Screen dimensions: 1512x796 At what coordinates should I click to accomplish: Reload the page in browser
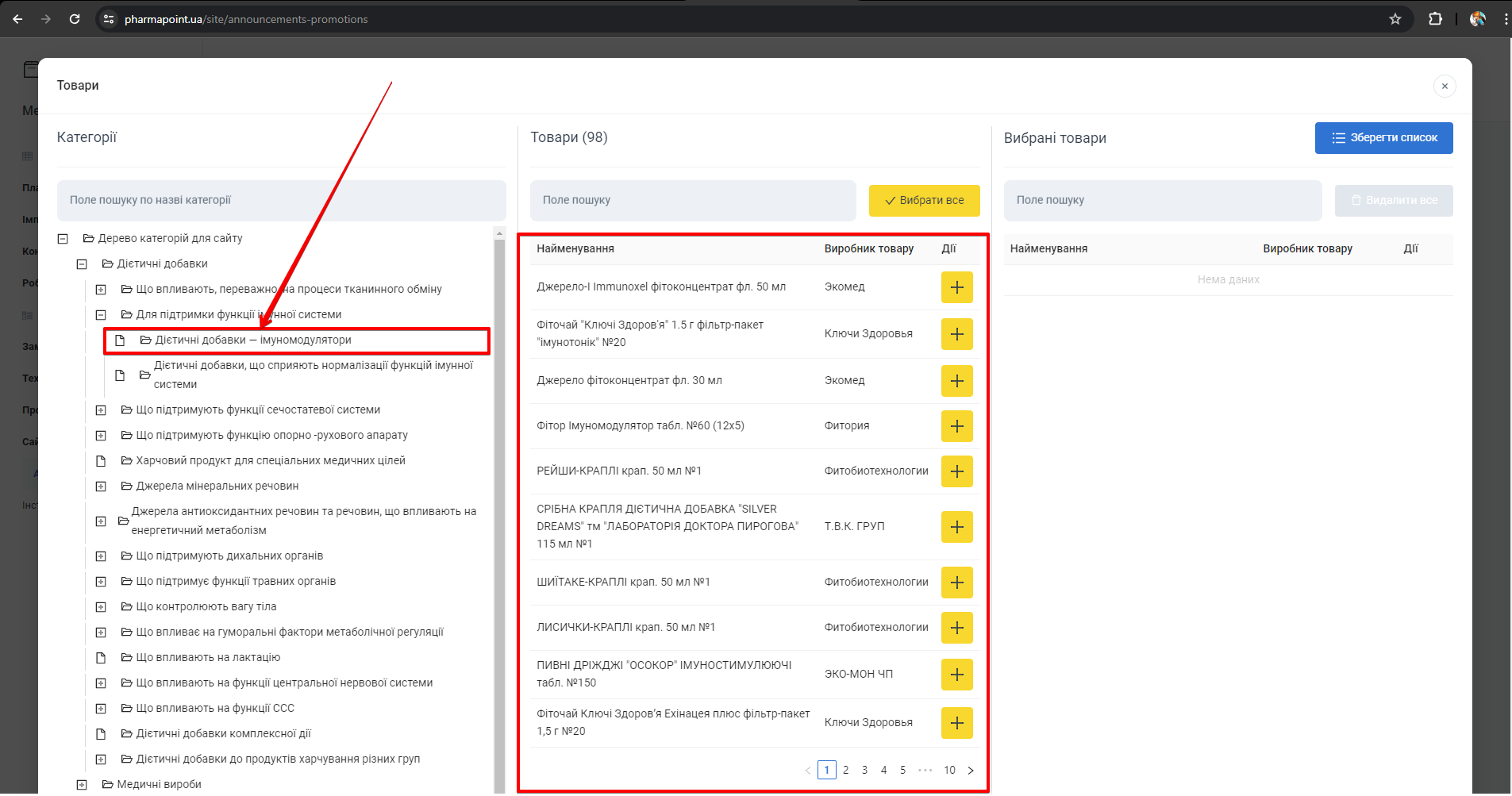point(75,19)
